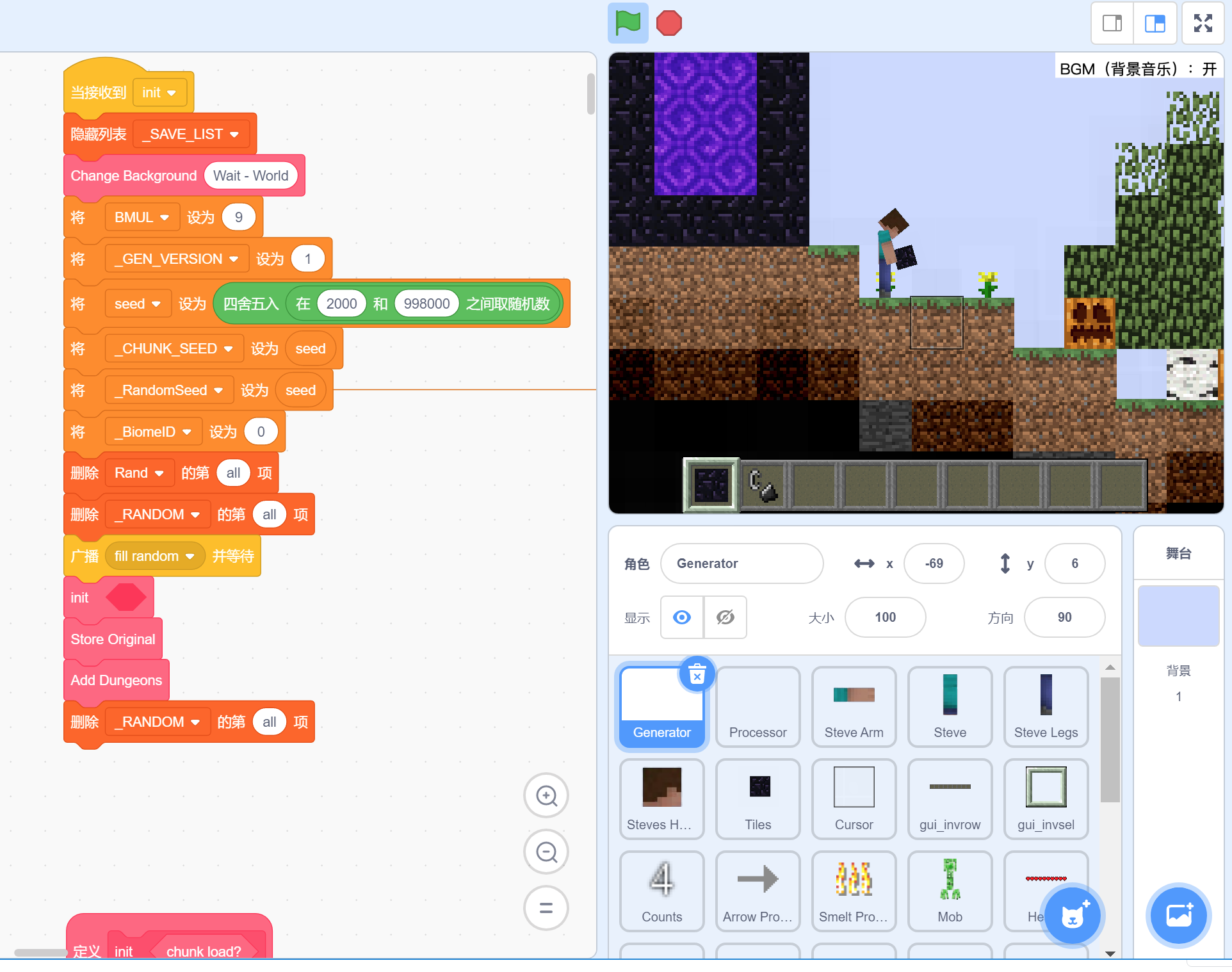Click the sprite list scrollbar thumb
The height and width of the screenshot is (972, 1232).
(x=1110, y=740)
